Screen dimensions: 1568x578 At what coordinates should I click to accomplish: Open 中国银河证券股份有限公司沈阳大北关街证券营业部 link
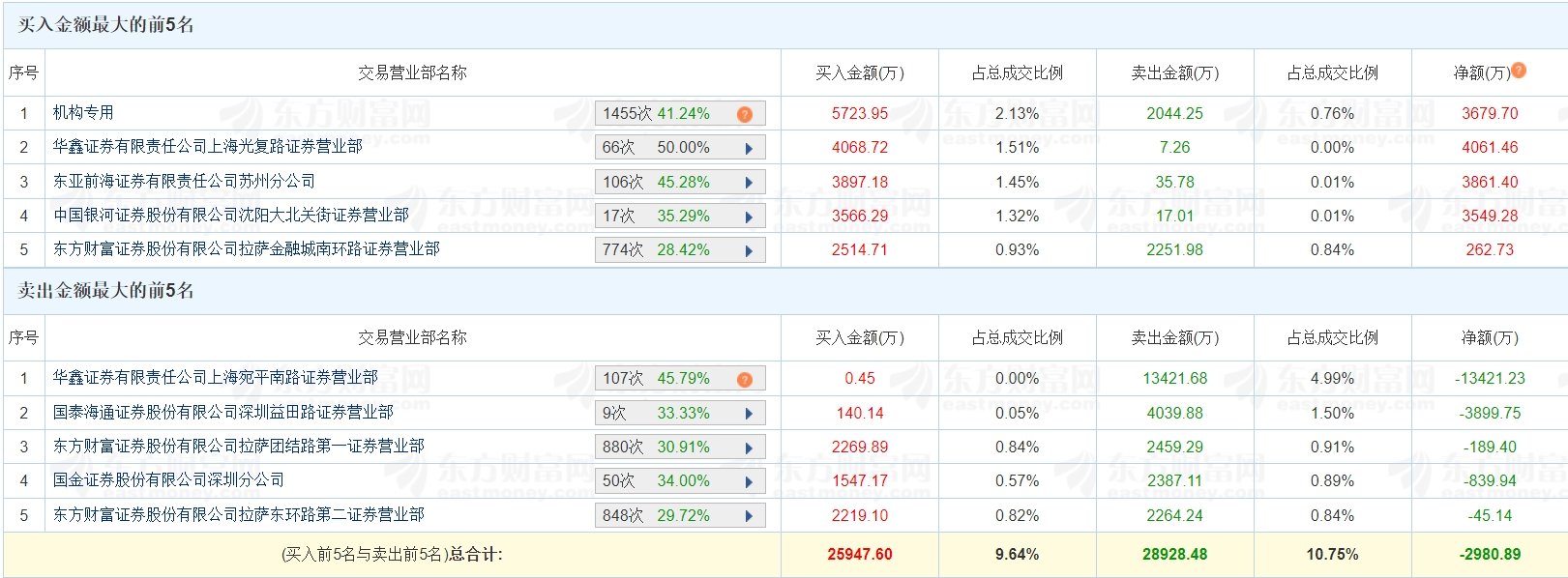click(231, 216)
